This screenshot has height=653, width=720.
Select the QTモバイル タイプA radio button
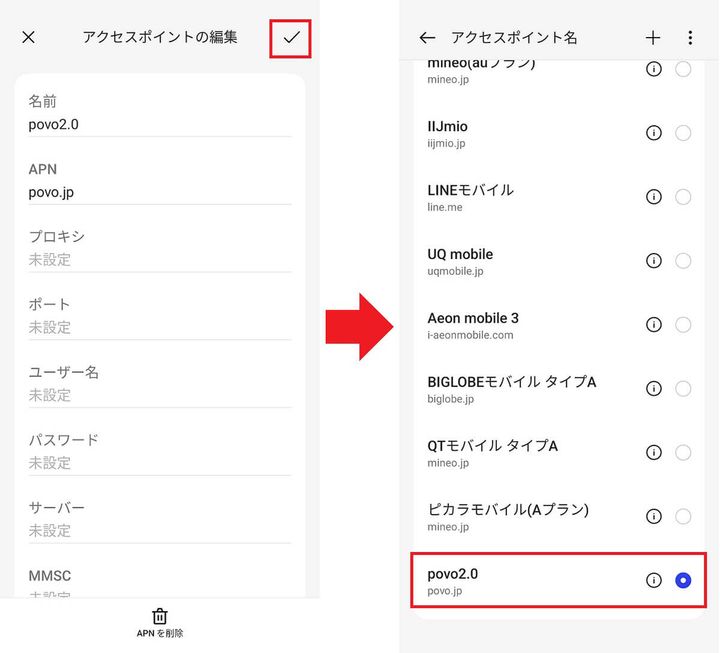(683, 452)
